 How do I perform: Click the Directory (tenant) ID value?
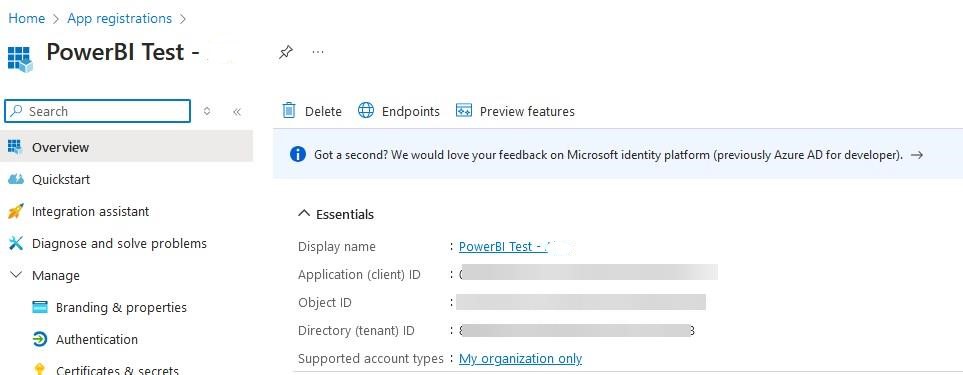point(577,330)
